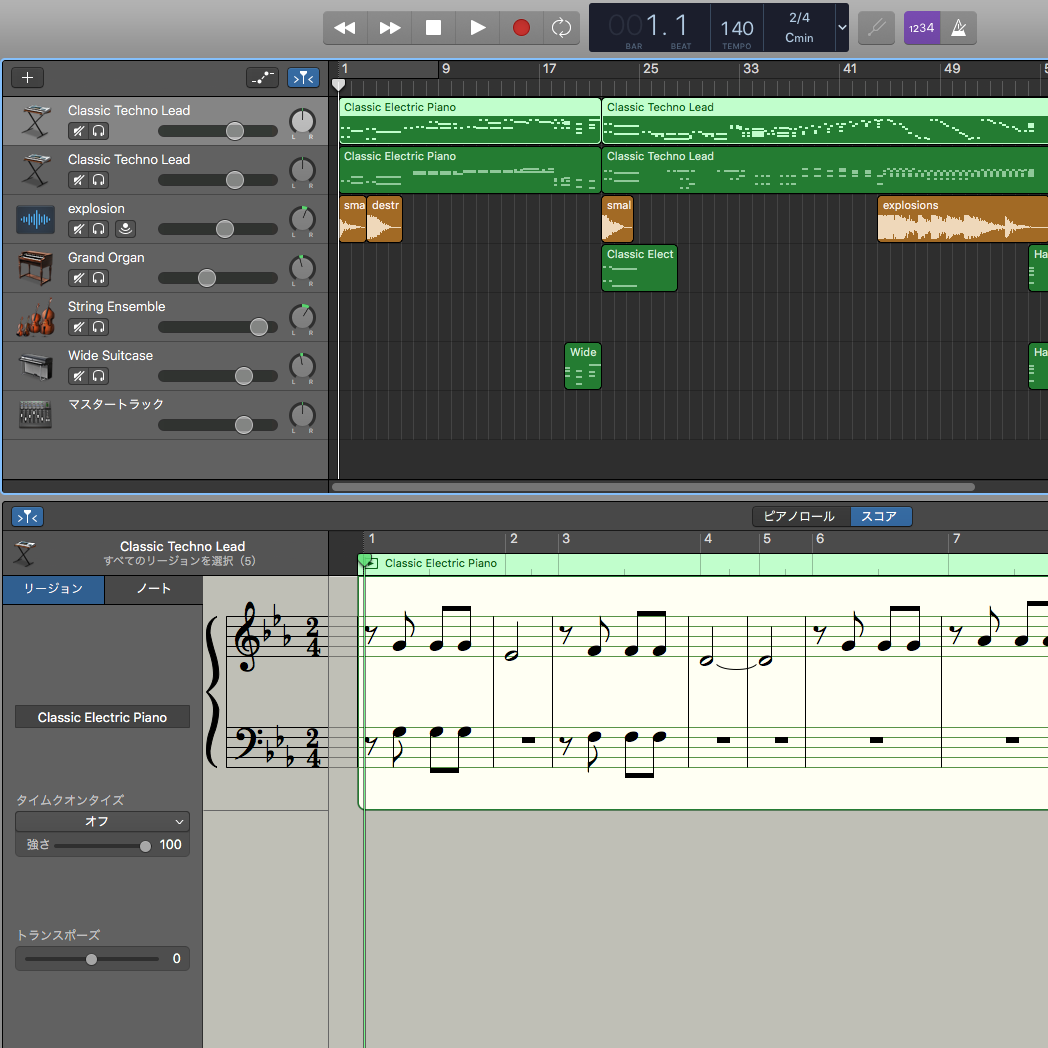The height and width of the screenshot is (1048, 1048).
Task: Mute the explosion track
Action: pos(78,229)
